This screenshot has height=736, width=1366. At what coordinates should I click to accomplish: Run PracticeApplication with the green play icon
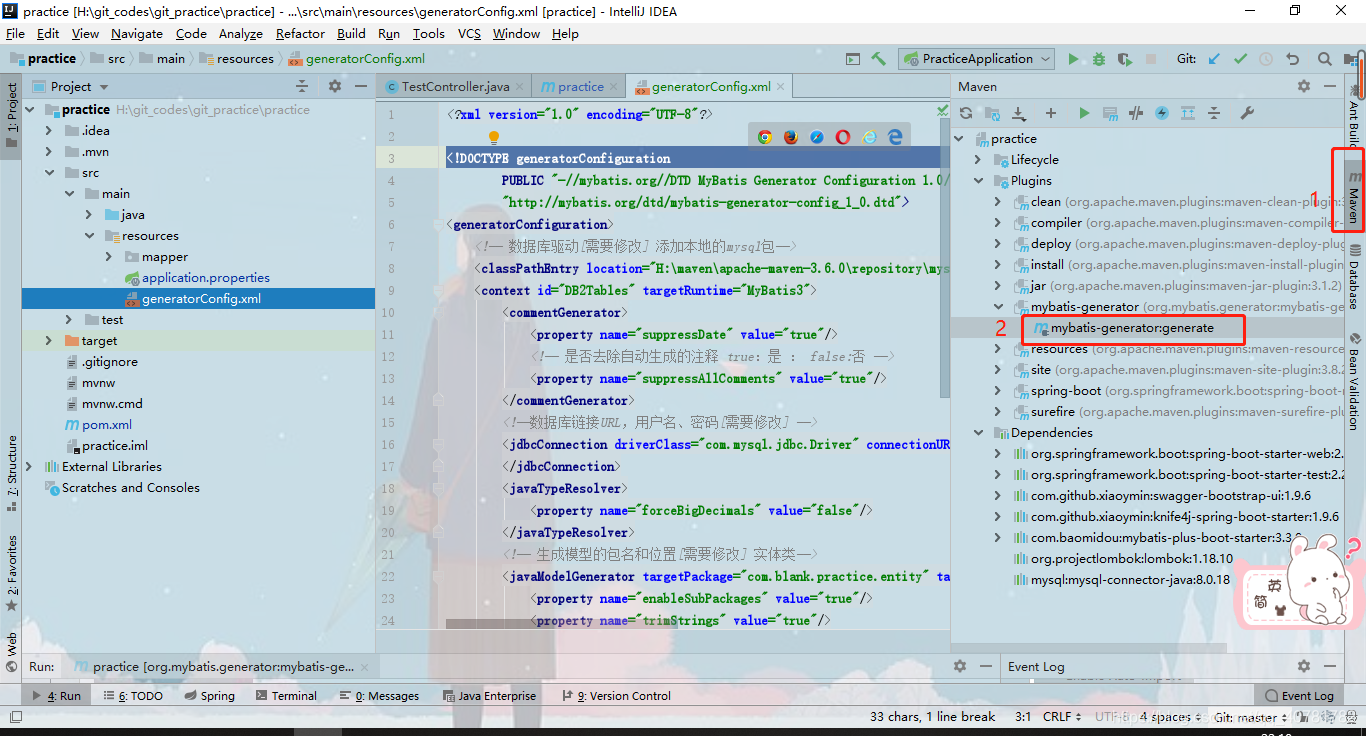coord(1073,59)
